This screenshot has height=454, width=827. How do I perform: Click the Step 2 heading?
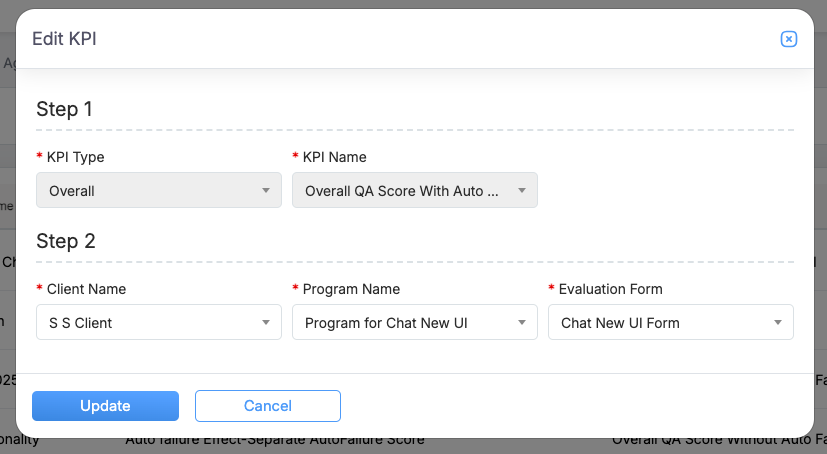(65, 241)
